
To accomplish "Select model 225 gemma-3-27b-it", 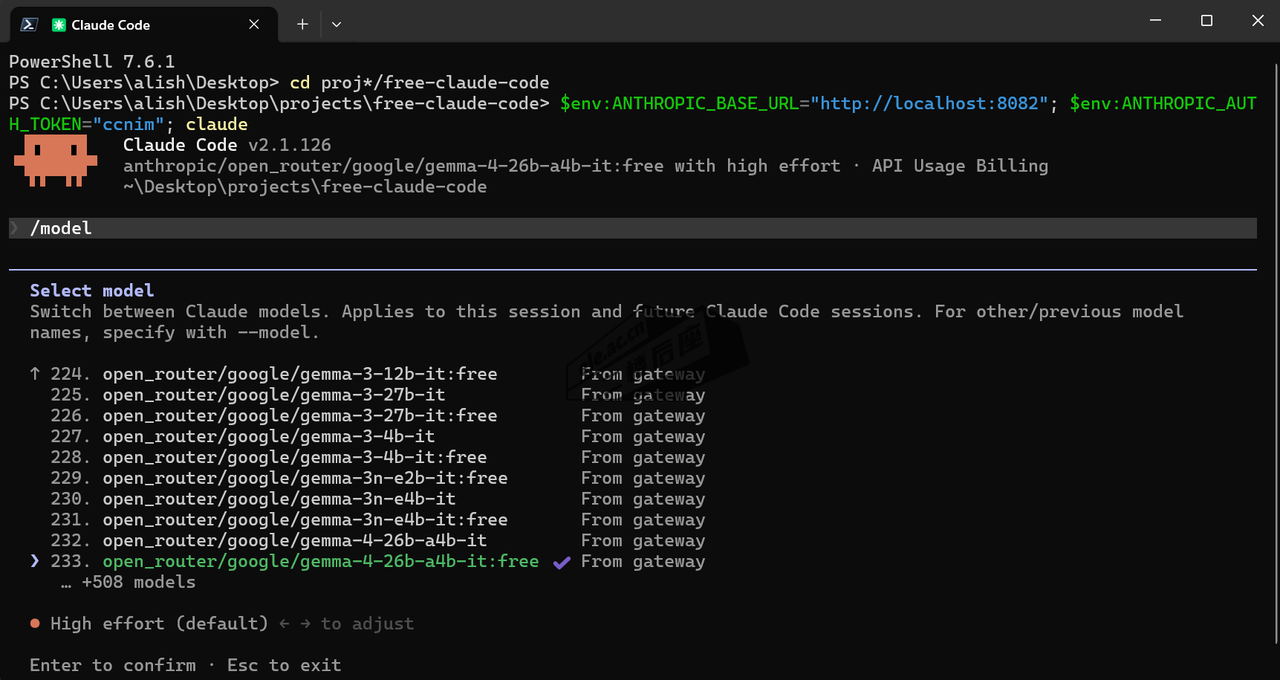I will pos(274,395).
